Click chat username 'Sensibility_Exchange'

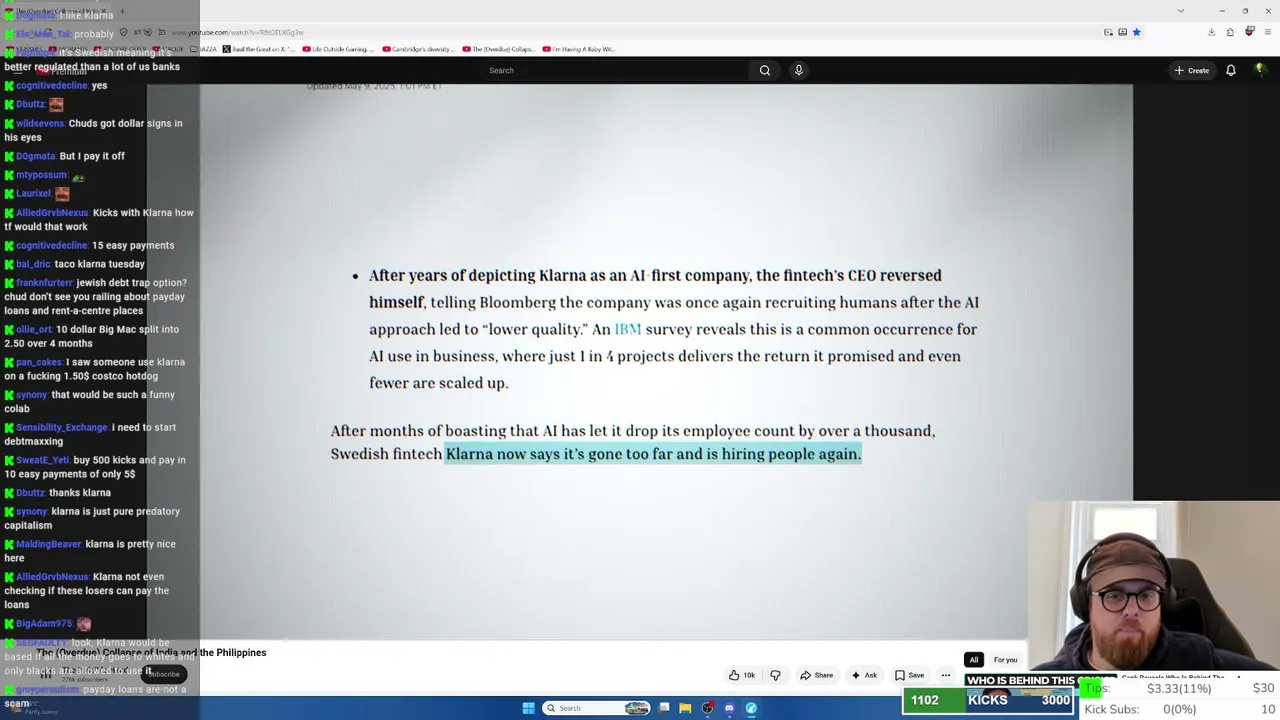[62, 428]
